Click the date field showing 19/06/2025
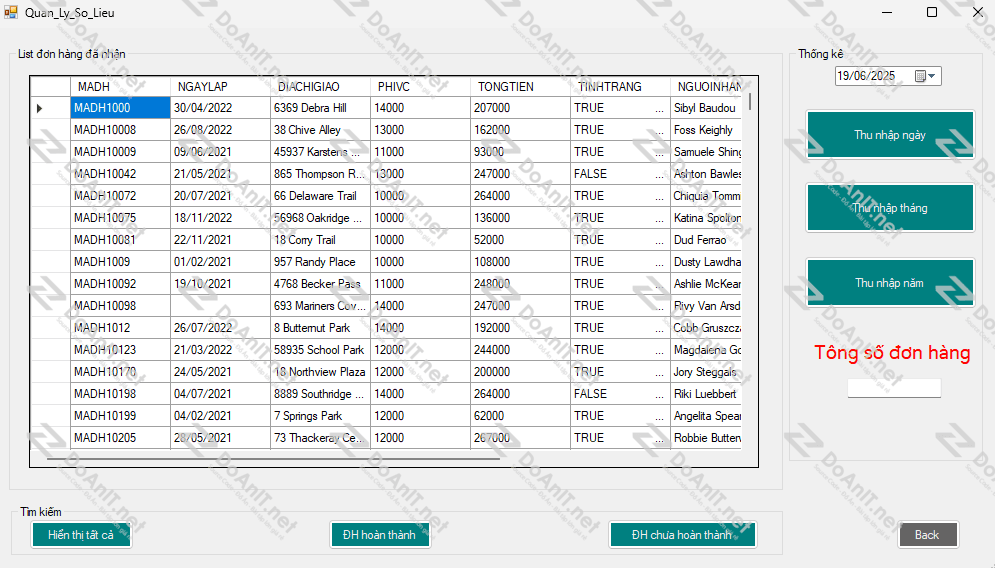This screenshot has height=568, width=995. tap(888, 76)
